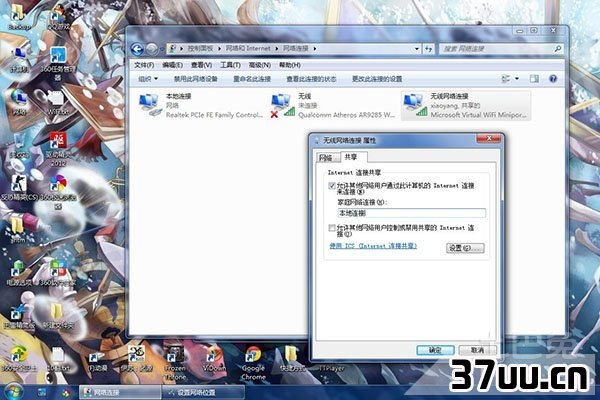Expand breadcrumb arrow after 网络和 Internet
600x400 pixels.
coord(277,49)
